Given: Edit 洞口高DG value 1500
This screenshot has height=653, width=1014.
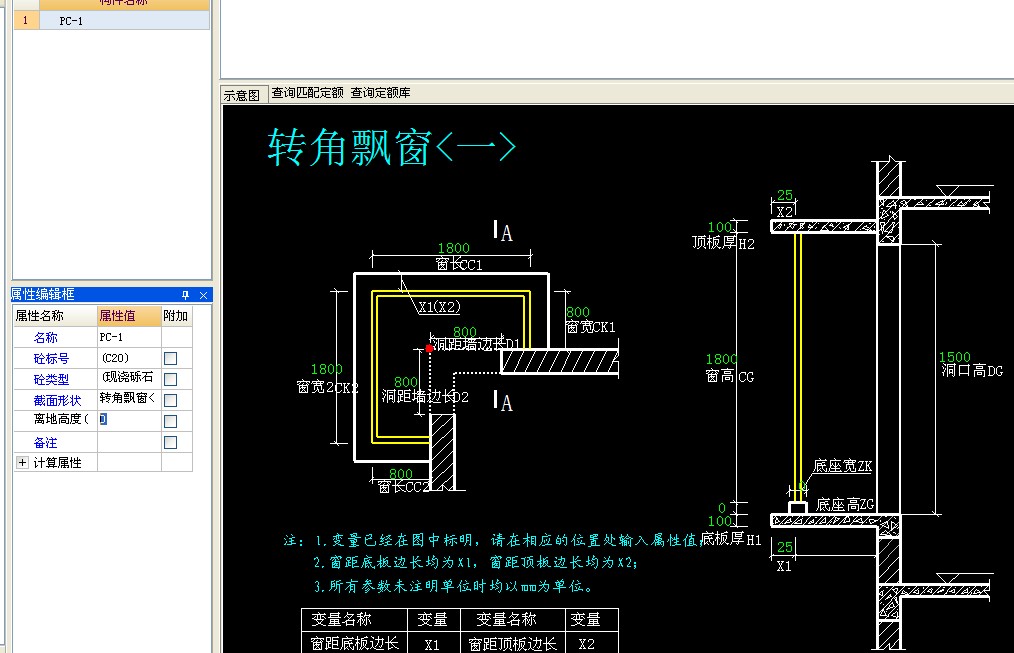Looking at the screenshot, I should click(x=955, y=357).
